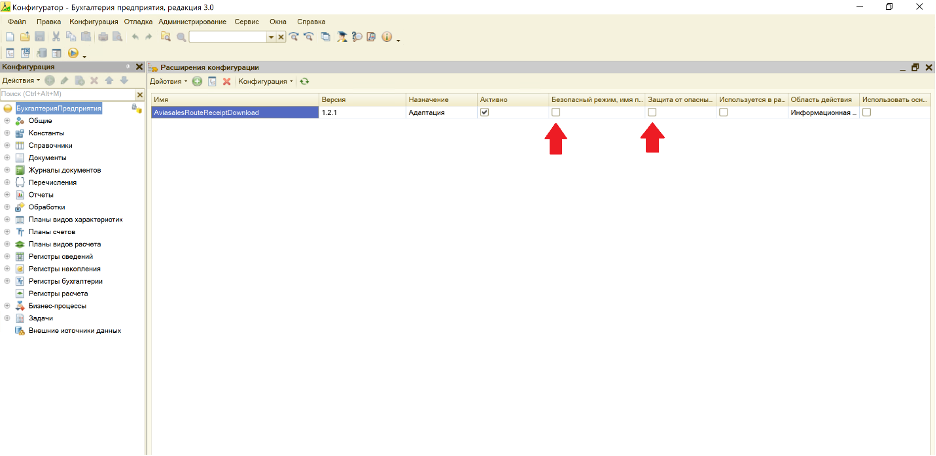
Task: Click the Имя column header
Action: [x=235, y=99]
